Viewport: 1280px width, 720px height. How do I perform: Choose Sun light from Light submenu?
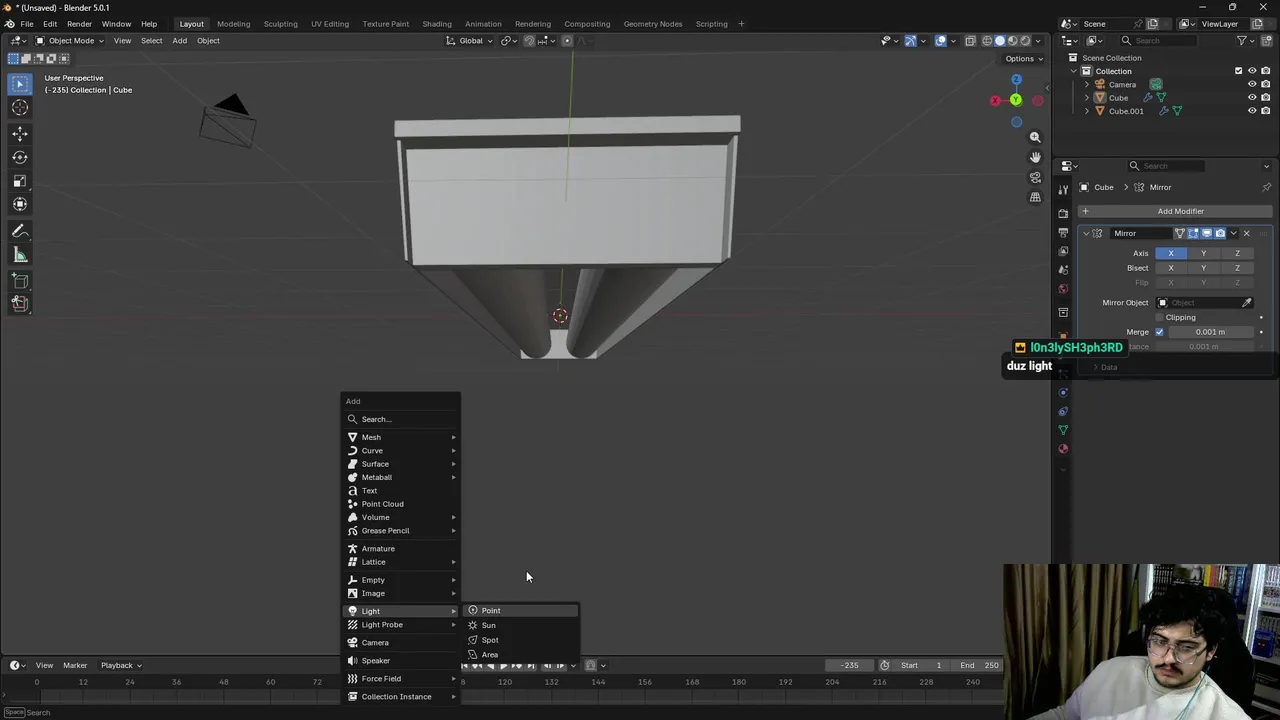pyautogui.click(x=520, y=625)
